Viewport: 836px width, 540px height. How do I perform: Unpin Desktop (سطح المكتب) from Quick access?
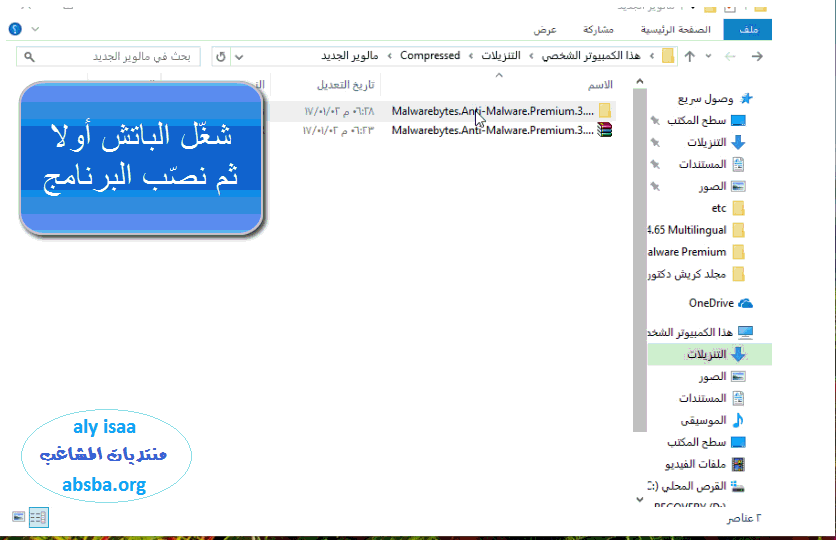click(654, 120)
